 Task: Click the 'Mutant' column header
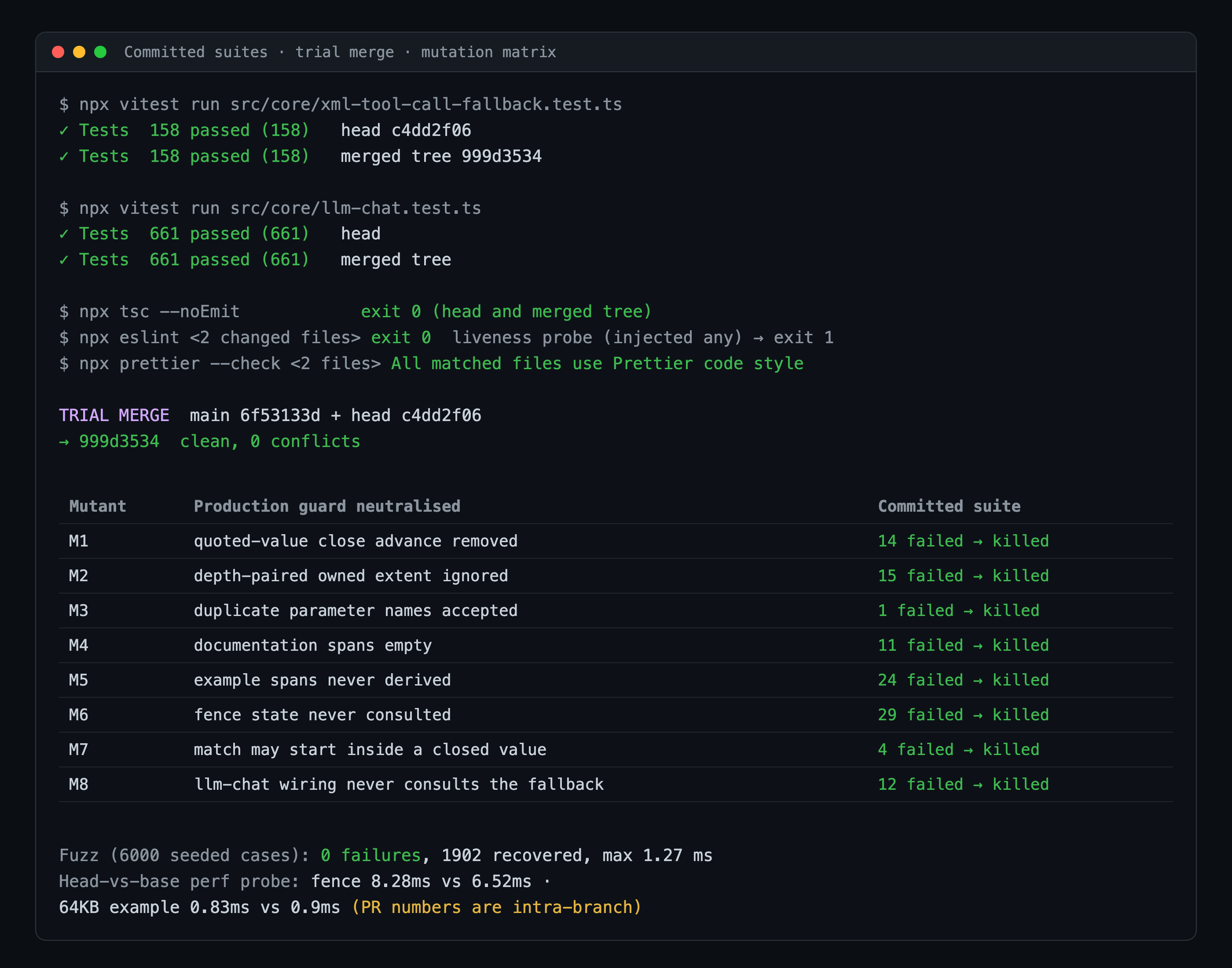[98, 506]
